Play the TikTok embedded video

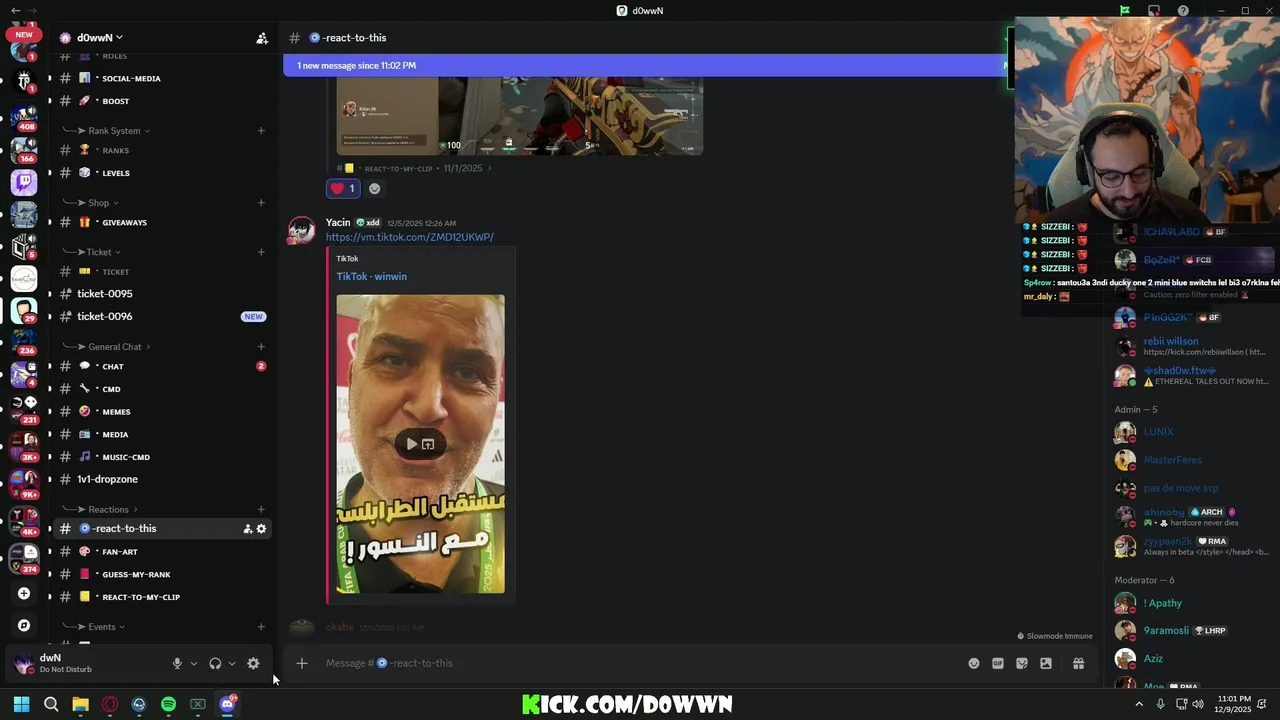[x=411, y=444]
